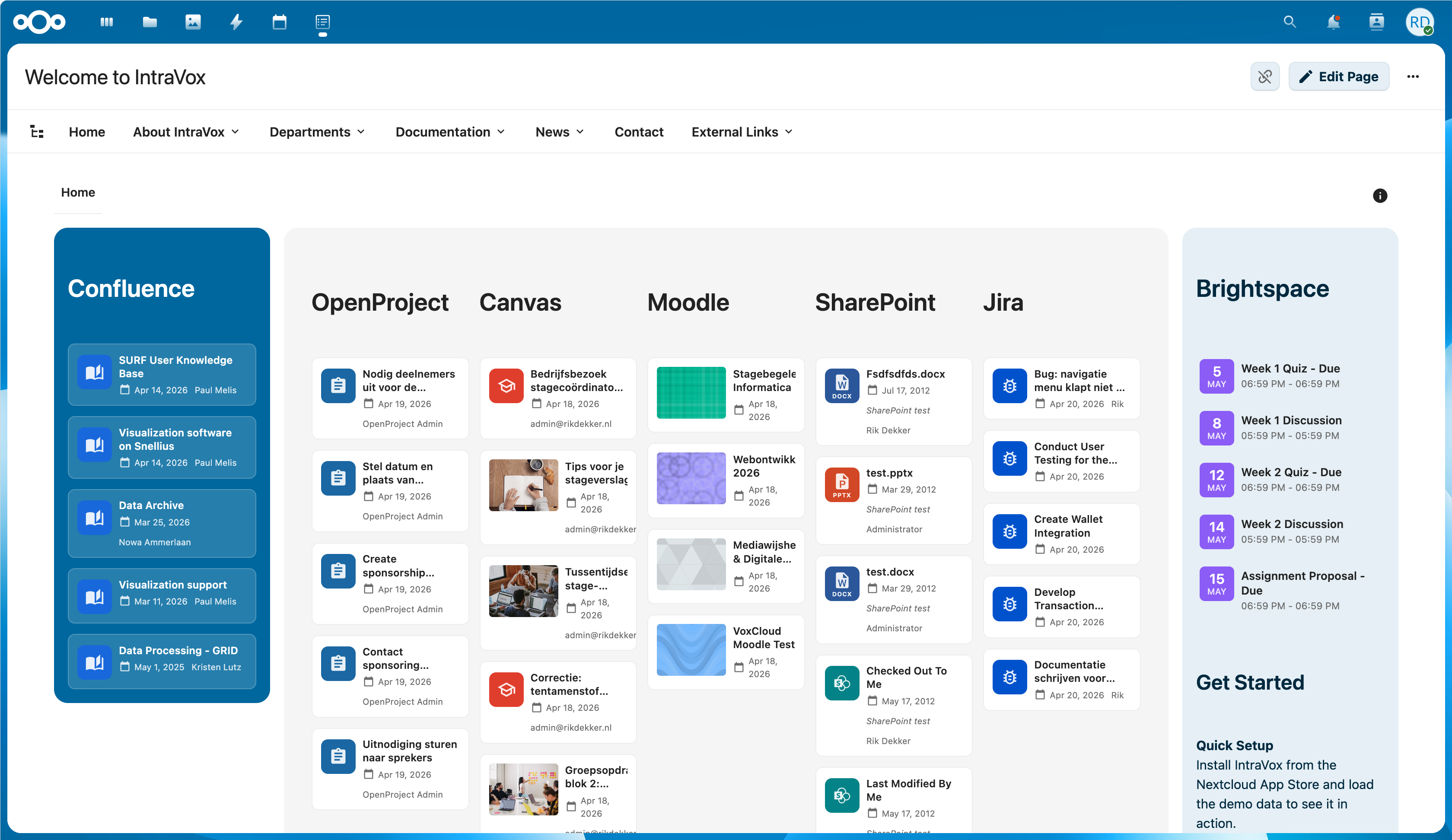Expand the News dropdown menu
1452x840 pixels.
click(560, 132)
